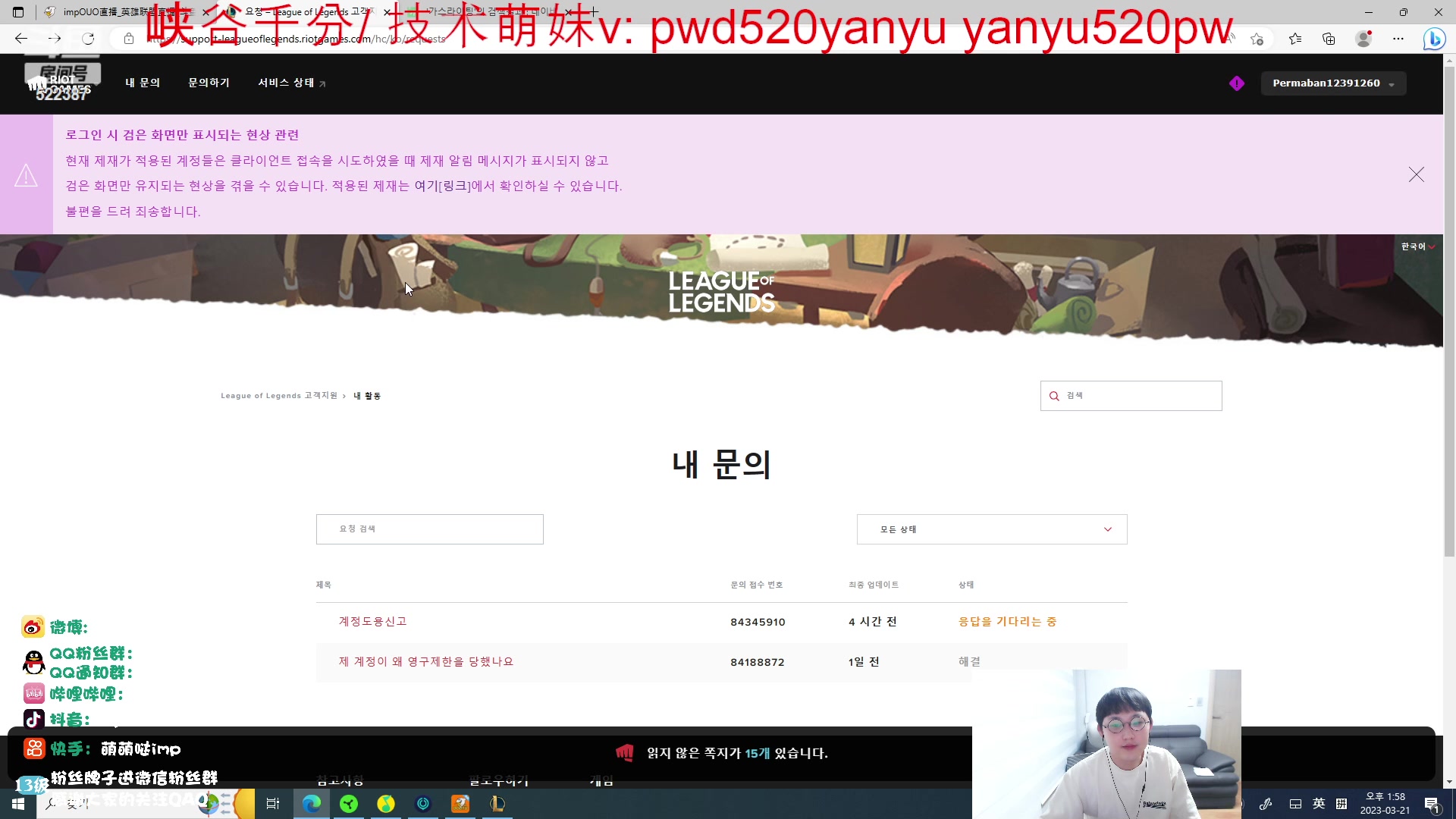Image resolution: width=1456 pixels, height=819 pixels.
Task: Open the Bilibili sidebar icon
Action: click(x=33, y=693)
